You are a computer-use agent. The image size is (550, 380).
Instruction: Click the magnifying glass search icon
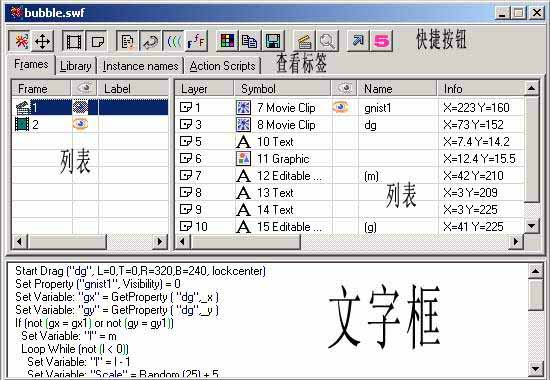click(327, 41)
